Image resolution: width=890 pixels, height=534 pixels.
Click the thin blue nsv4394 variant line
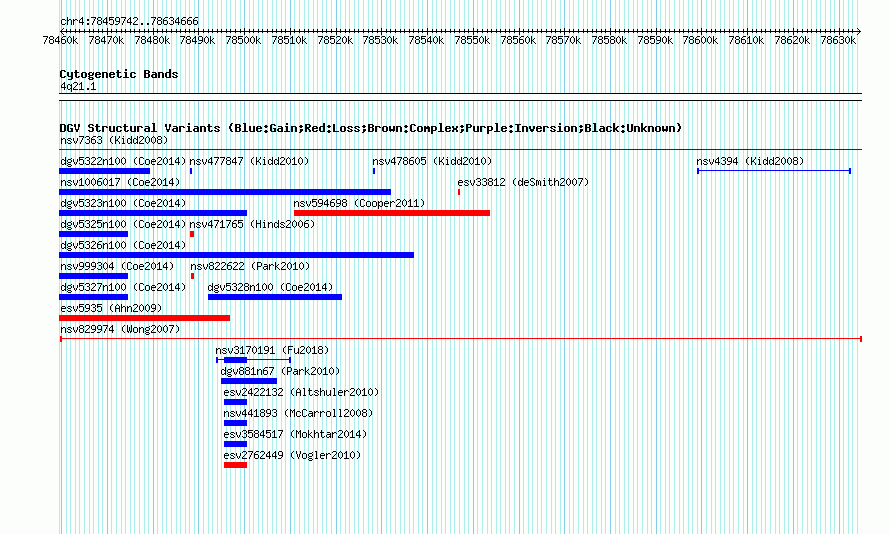click(774, 171)
